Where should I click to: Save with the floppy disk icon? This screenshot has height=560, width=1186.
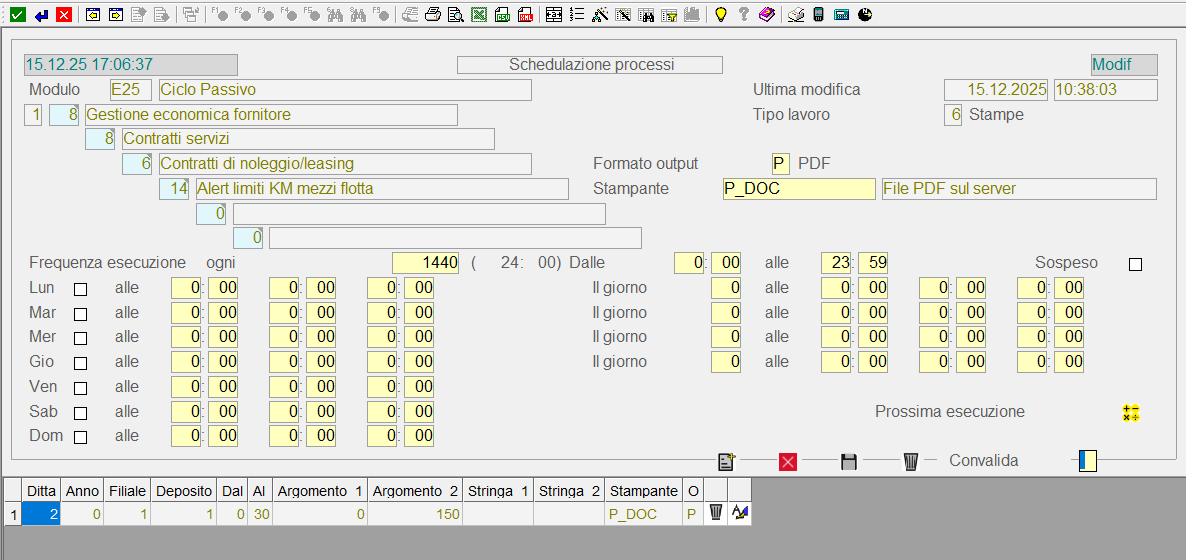[849, 461]
